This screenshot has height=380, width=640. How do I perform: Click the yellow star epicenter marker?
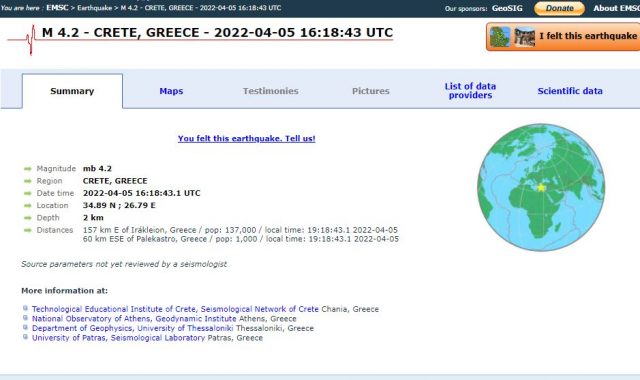pyautogui.click(x=541, y=187)
